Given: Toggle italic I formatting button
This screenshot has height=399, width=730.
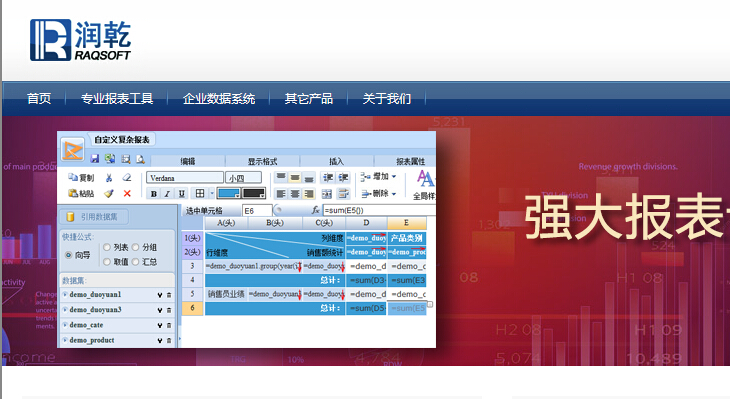Looking at the screenshot, I should pos(168,194).
